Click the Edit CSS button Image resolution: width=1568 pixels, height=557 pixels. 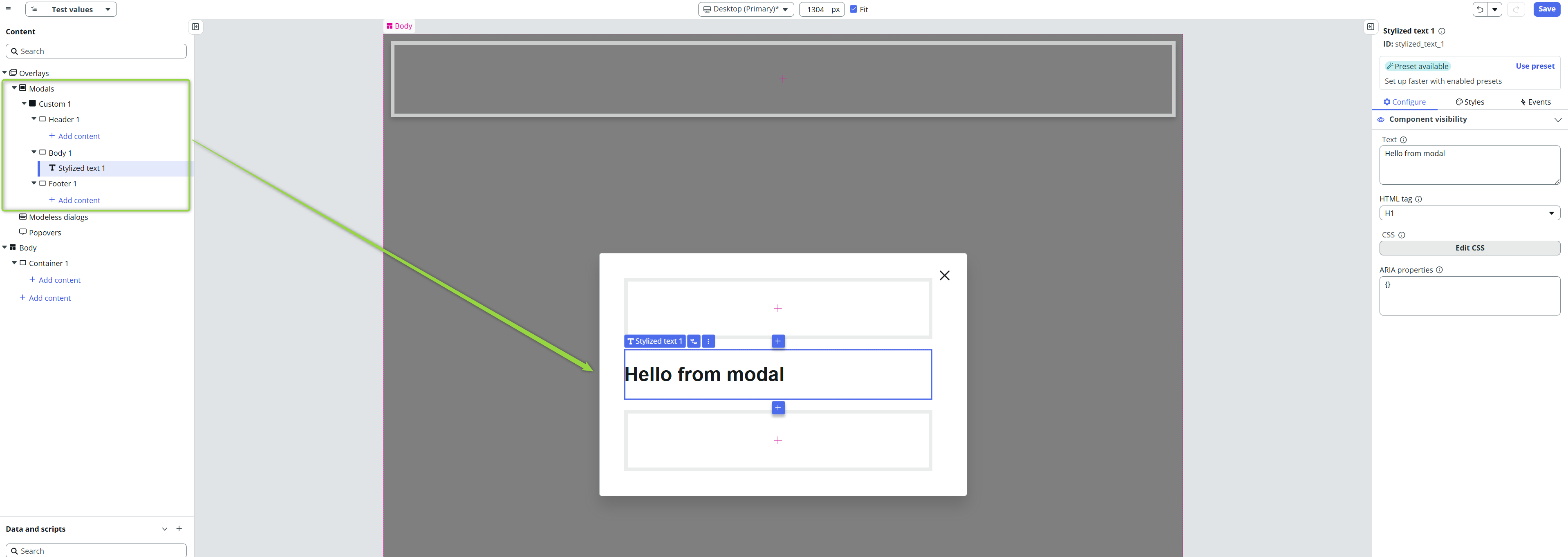pos(1469,248)
